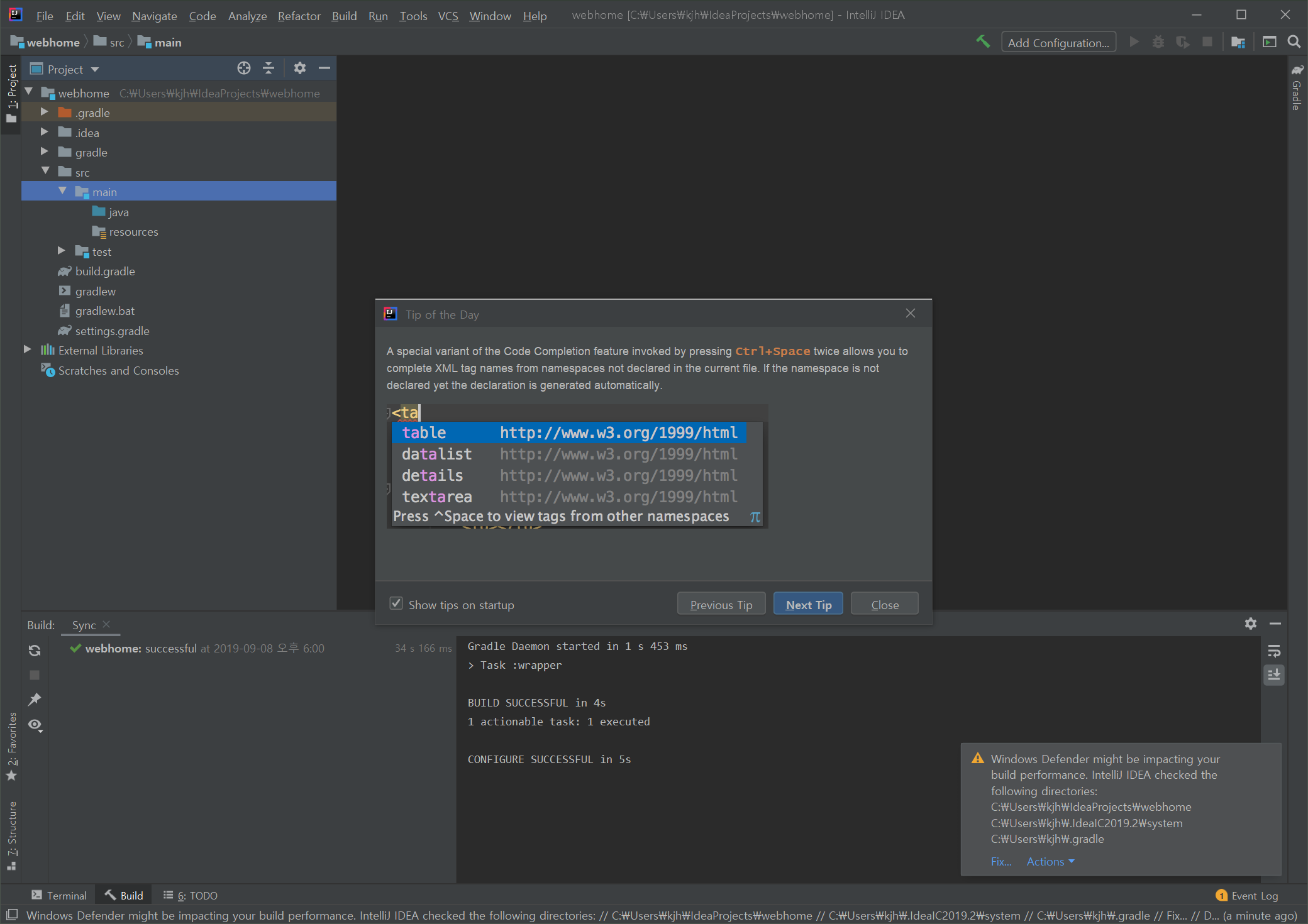Expand External Libraries node

pyautogui.click(x=27, y=350)
